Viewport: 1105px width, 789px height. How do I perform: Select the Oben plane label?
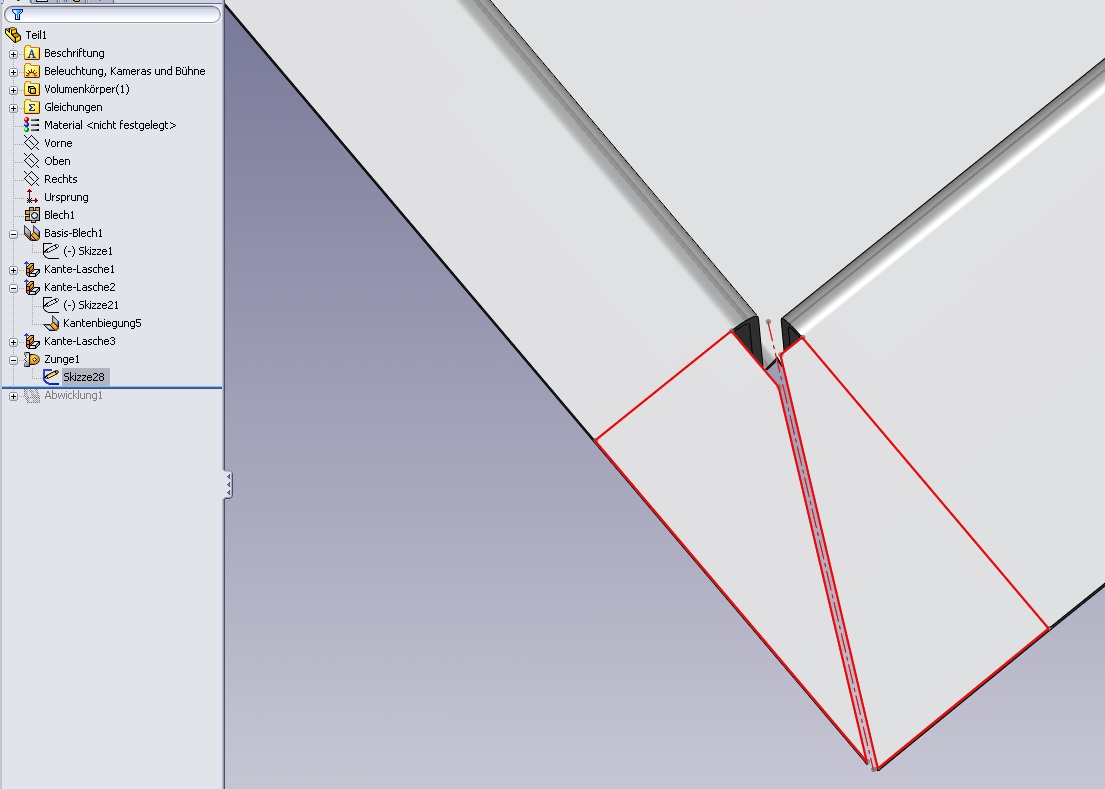click(57, 161)
